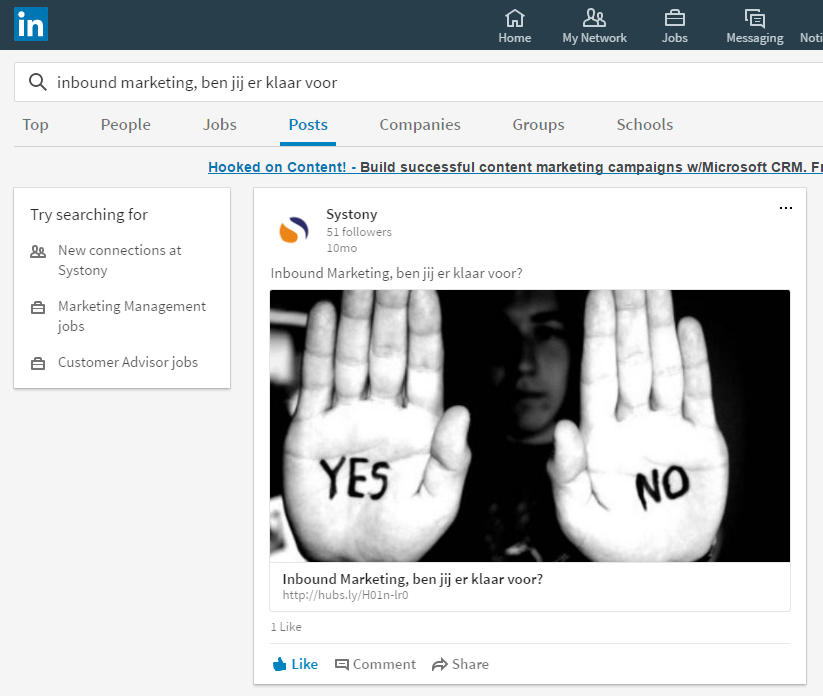Image resolution: width=823 pixels, height=696 pixels.
Task: Click the 51 followers text
Action: click(x=359, y=232)
